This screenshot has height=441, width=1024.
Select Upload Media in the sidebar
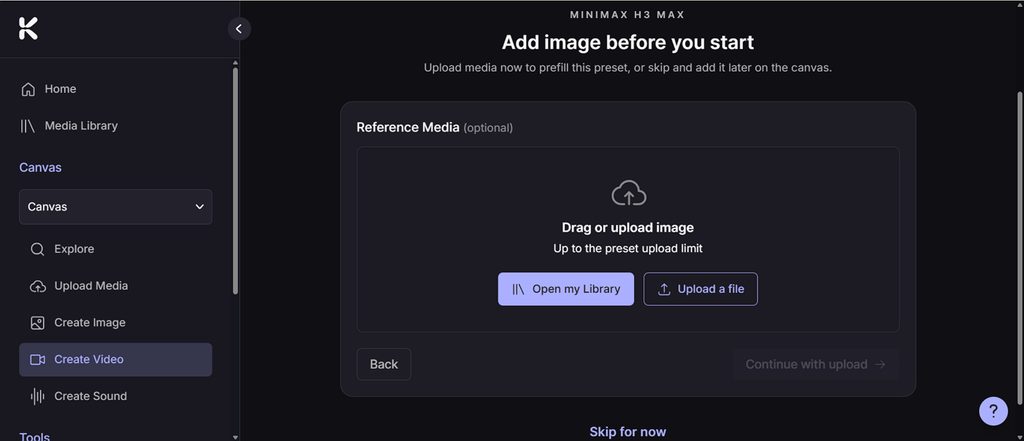[116, 286]
